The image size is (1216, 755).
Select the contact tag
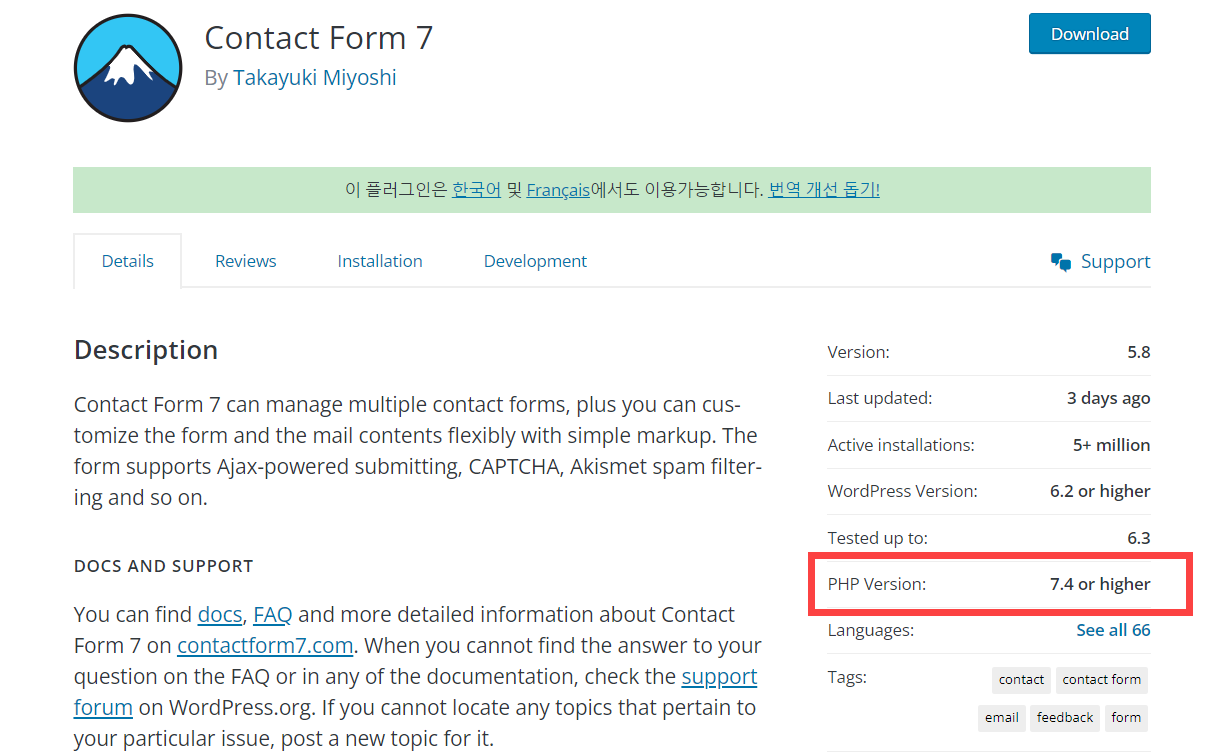pyautogui.click(x=1020, y=679)
